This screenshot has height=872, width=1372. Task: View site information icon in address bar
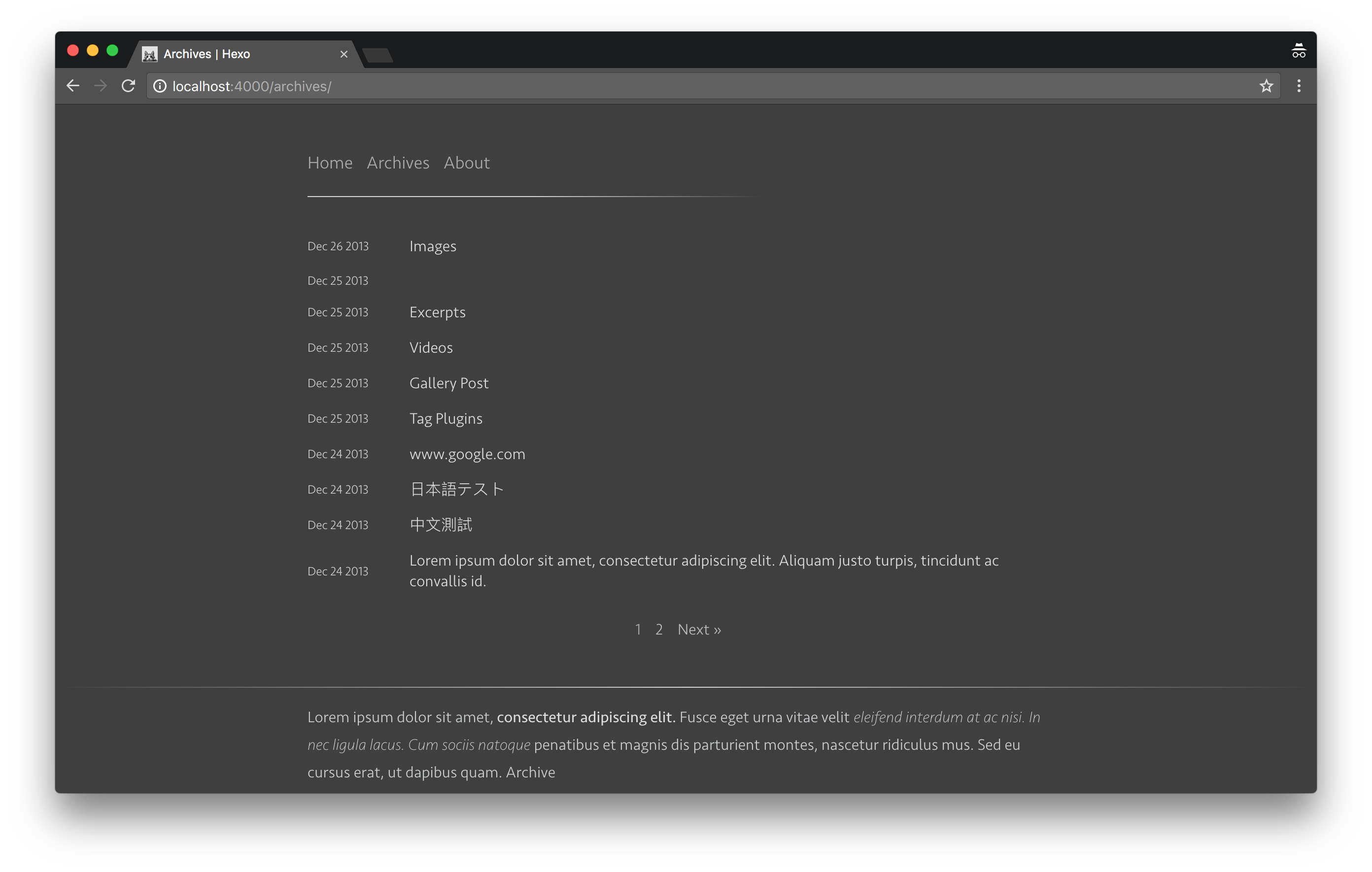click(160, 86)
